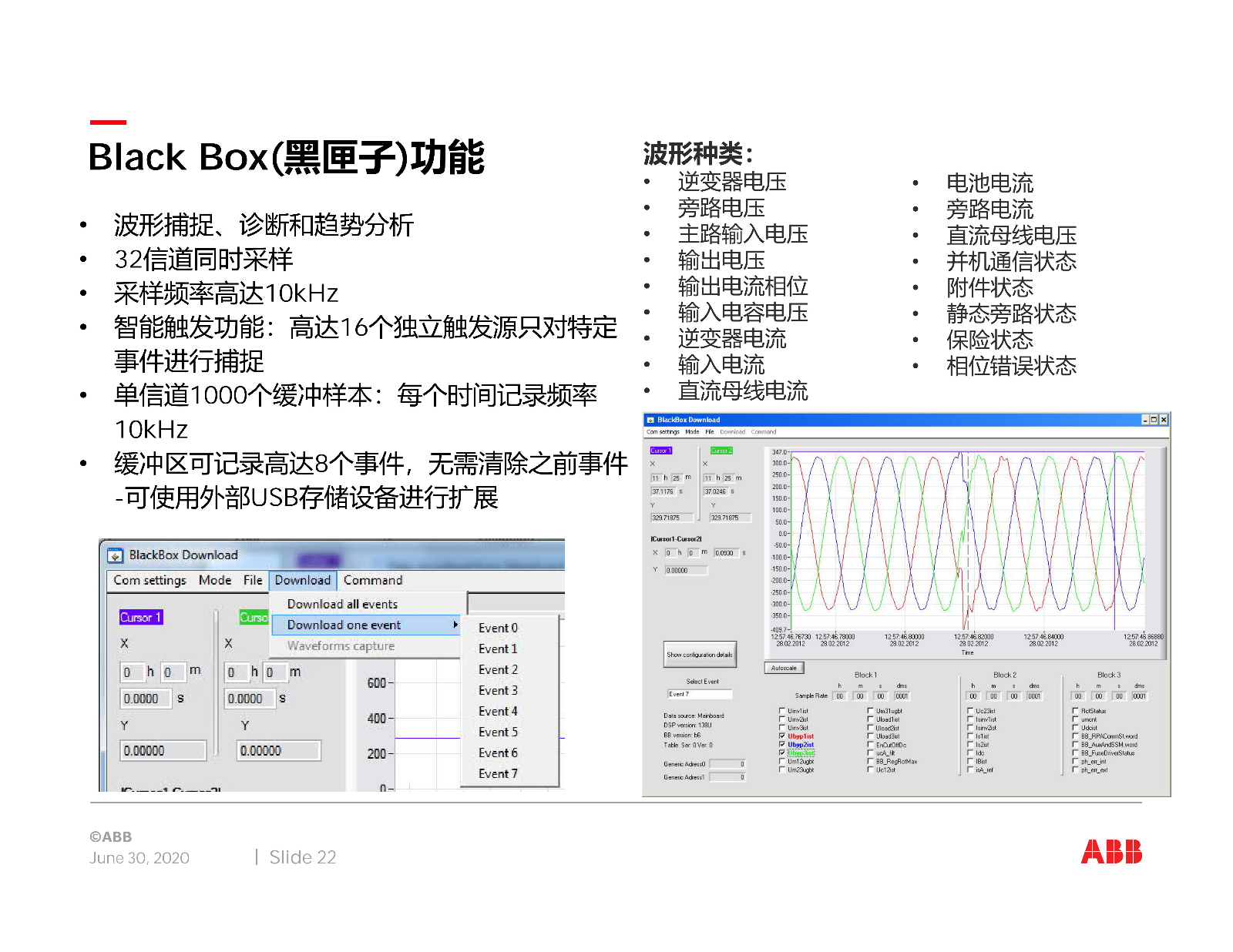Tick the Uc23ist checkbox in Block 2
Image resolution: width=1233 pixels, height=952 pixels.
(970, 711)
